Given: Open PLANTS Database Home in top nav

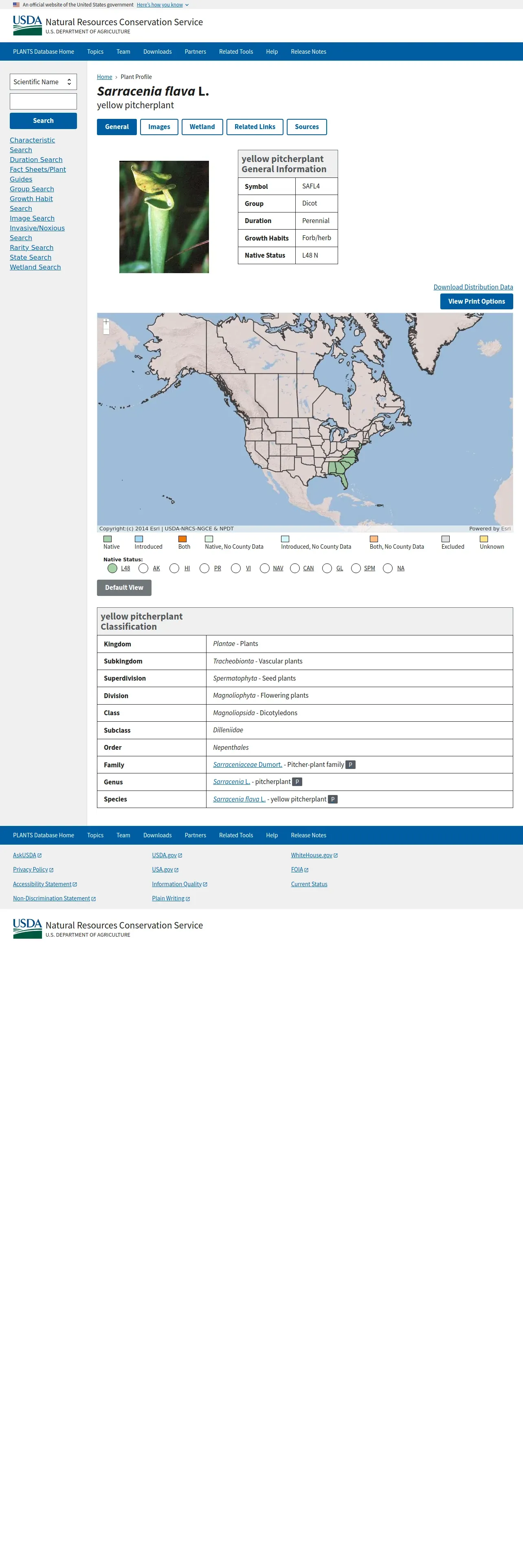Looking at the screenshot, I should [x=43, y=52].
